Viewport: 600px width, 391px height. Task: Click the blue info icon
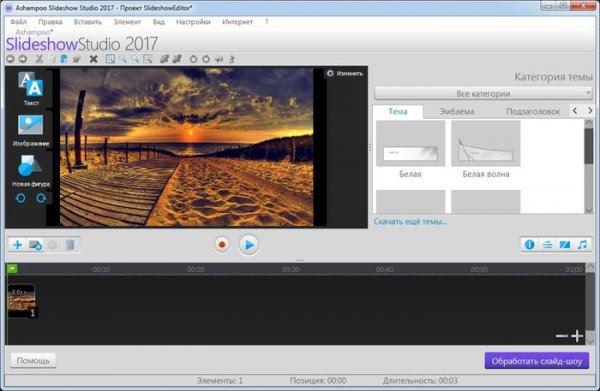coord(530,244)
